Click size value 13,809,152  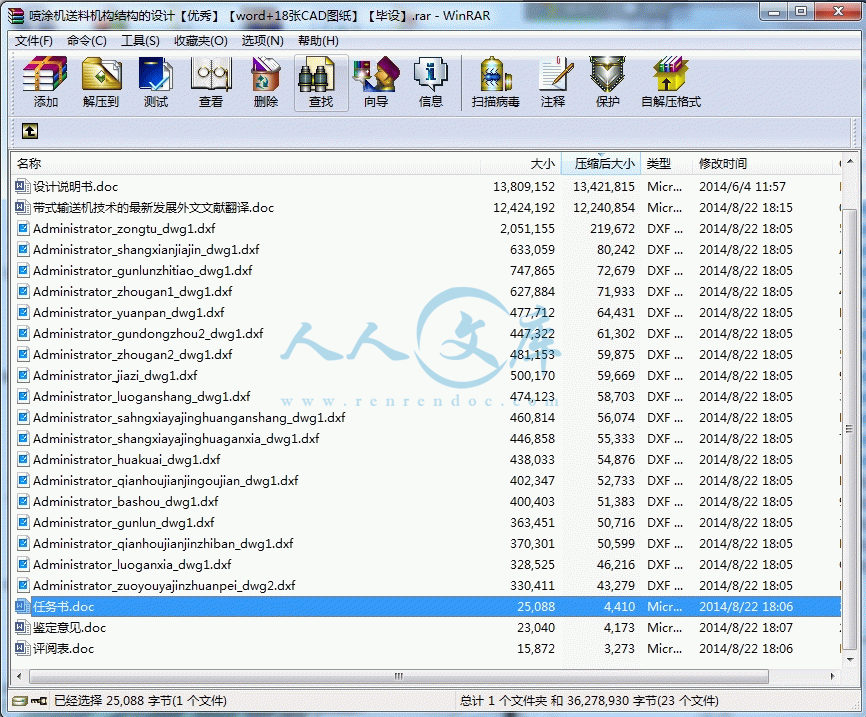click(524, 187)
